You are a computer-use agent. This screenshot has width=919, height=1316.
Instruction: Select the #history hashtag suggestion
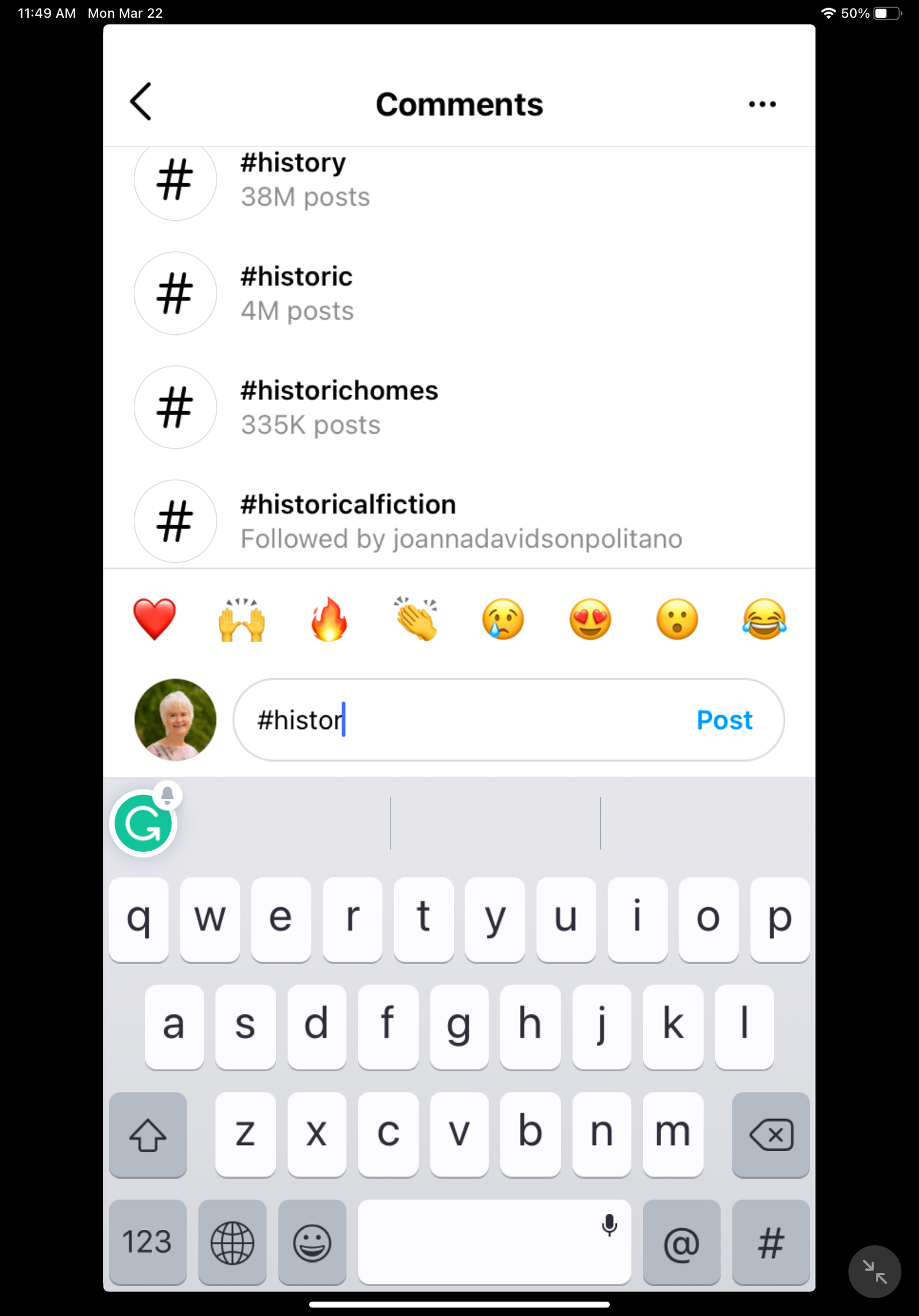pos(293,179)
